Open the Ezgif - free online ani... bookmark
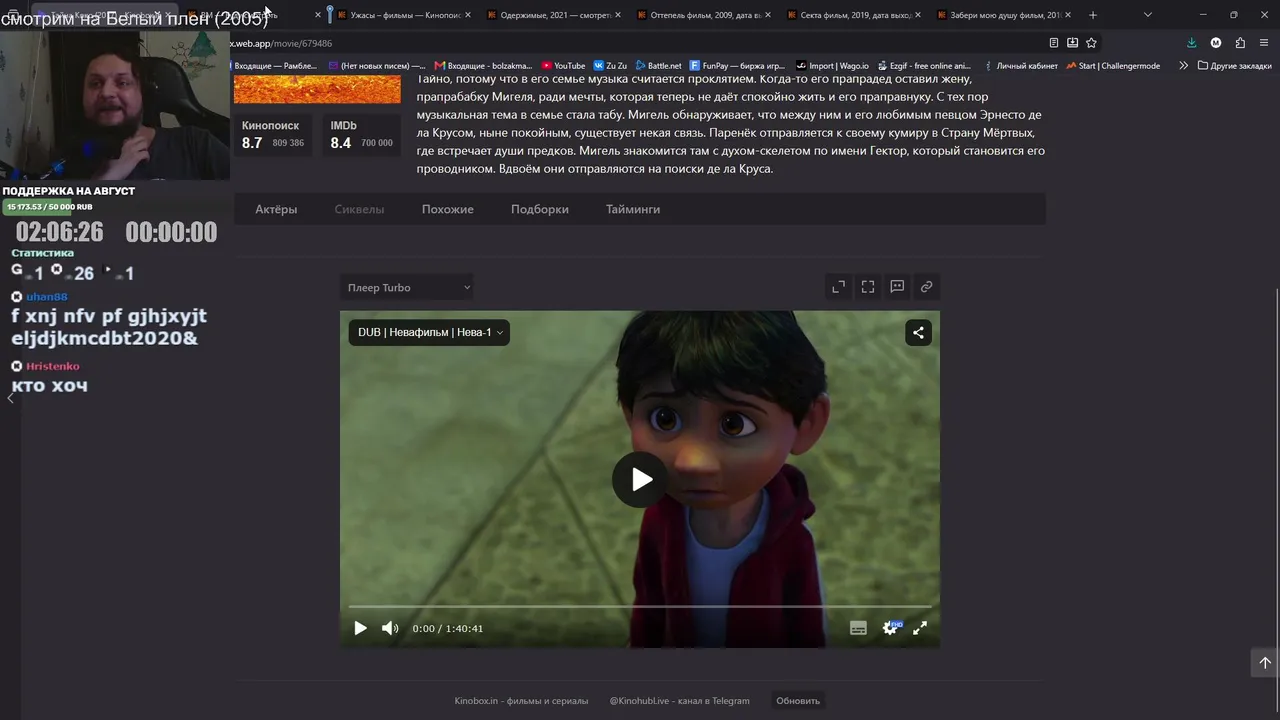 tap(924, 66)
